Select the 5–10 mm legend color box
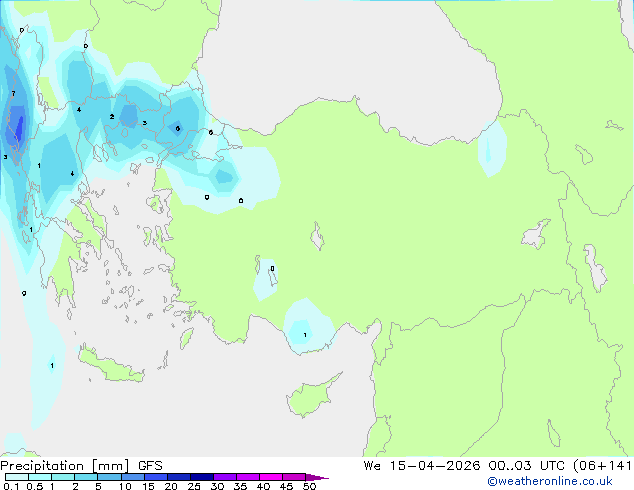This screenshot has height=490, width=634. (x=110, y=477)
